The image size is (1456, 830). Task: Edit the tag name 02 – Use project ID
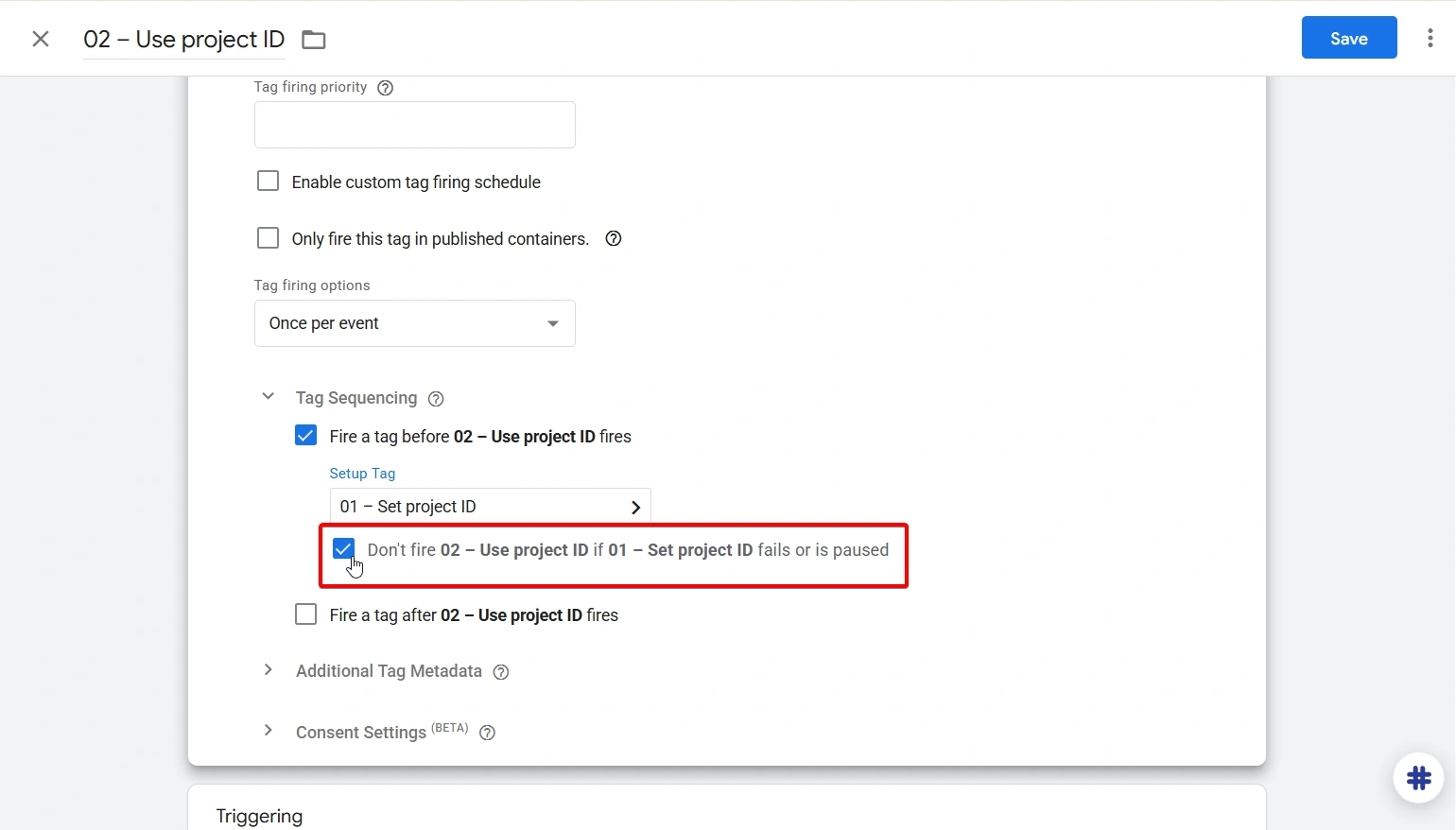184,40
